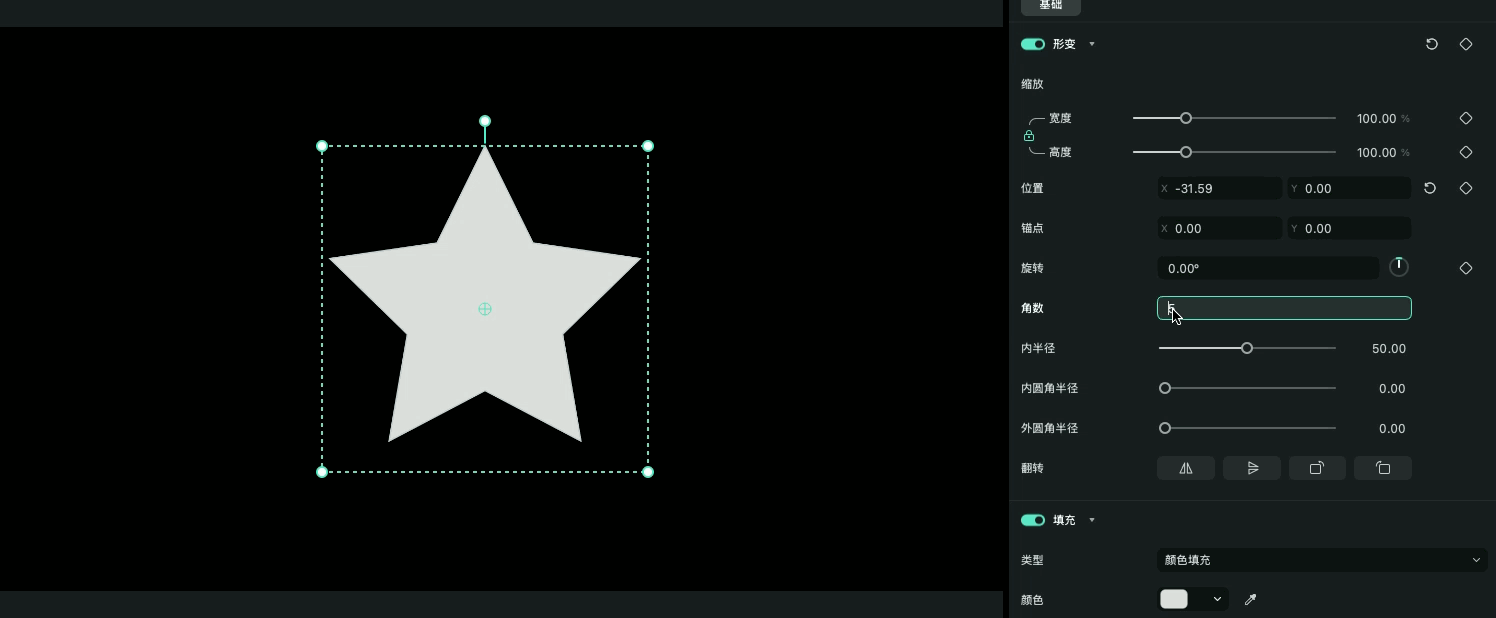Viewport: 1496px width, 618px height.
Task: Click the top-left resize handle
Action: click(x=322, y=146)
